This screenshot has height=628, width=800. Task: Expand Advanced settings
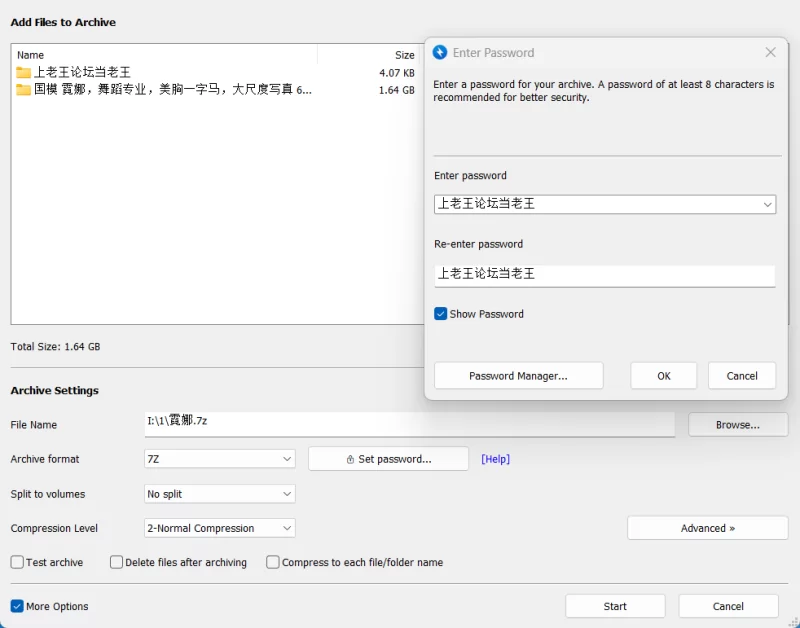click(708, 528)
